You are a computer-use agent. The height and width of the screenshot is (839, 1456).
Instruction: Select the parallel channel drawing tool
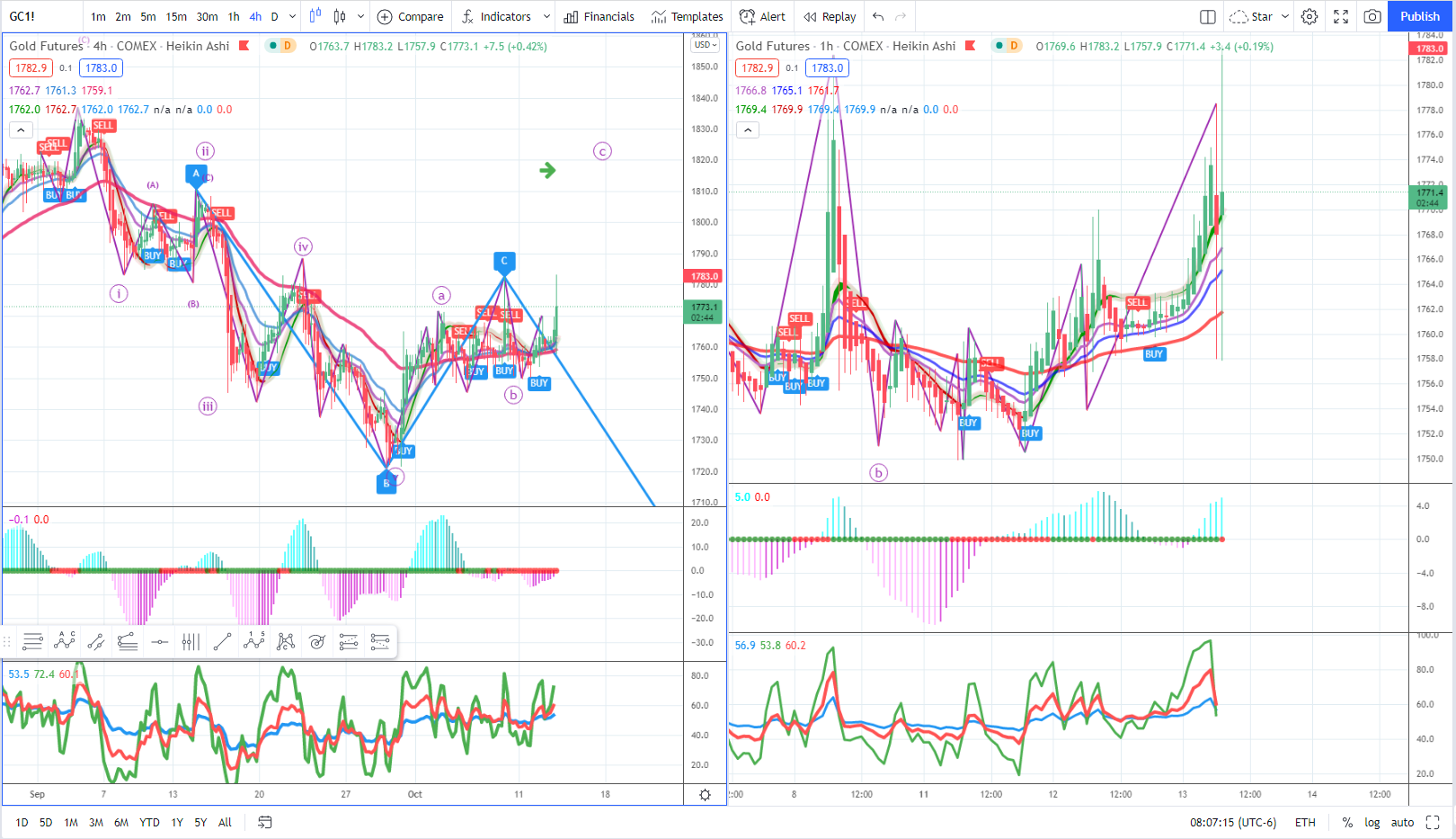(x=96, y=641)
